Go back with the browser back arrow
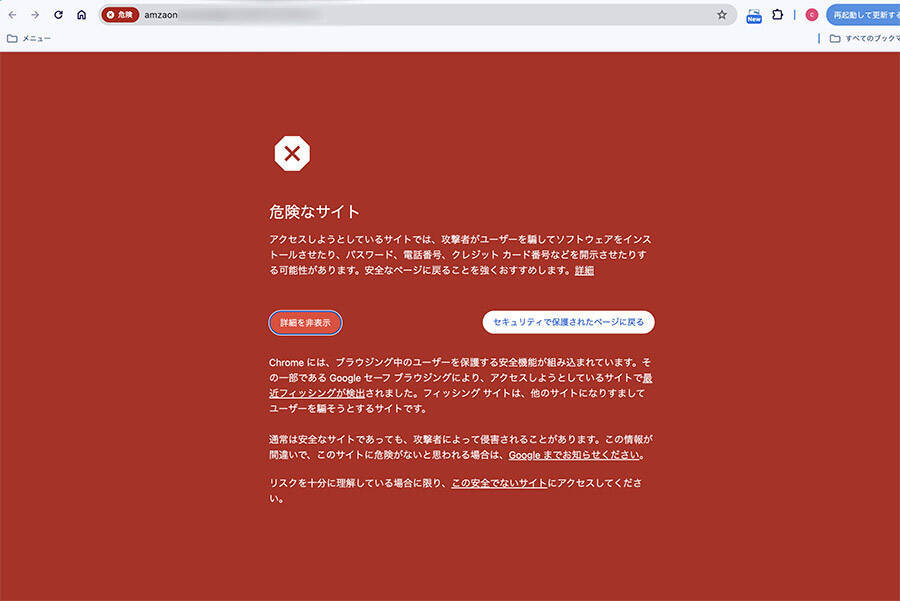This screenshot has height=601, width=900. [x=12, y=15]
